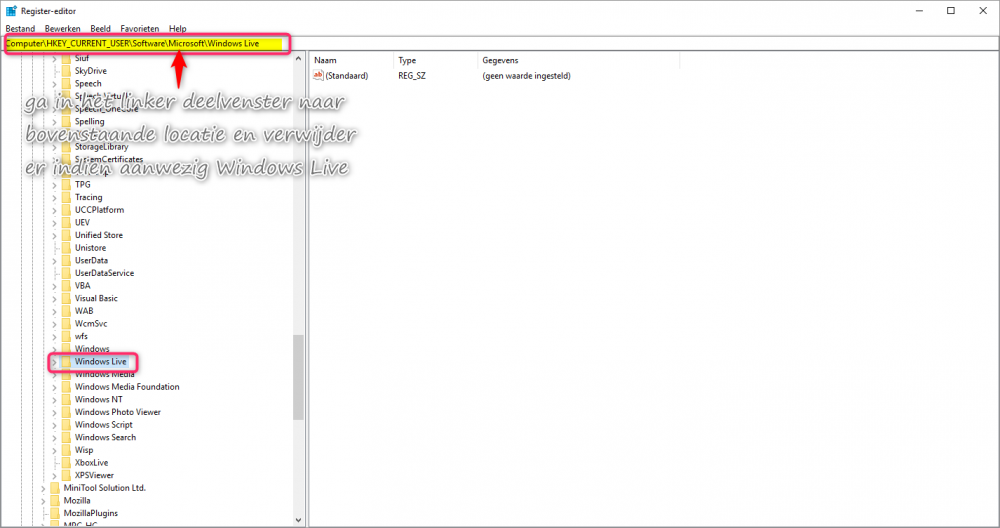This screenshot has height=528, width=1000.
Task: Click the MozillaPlugins folder icon
Action: tap(54, 513)
